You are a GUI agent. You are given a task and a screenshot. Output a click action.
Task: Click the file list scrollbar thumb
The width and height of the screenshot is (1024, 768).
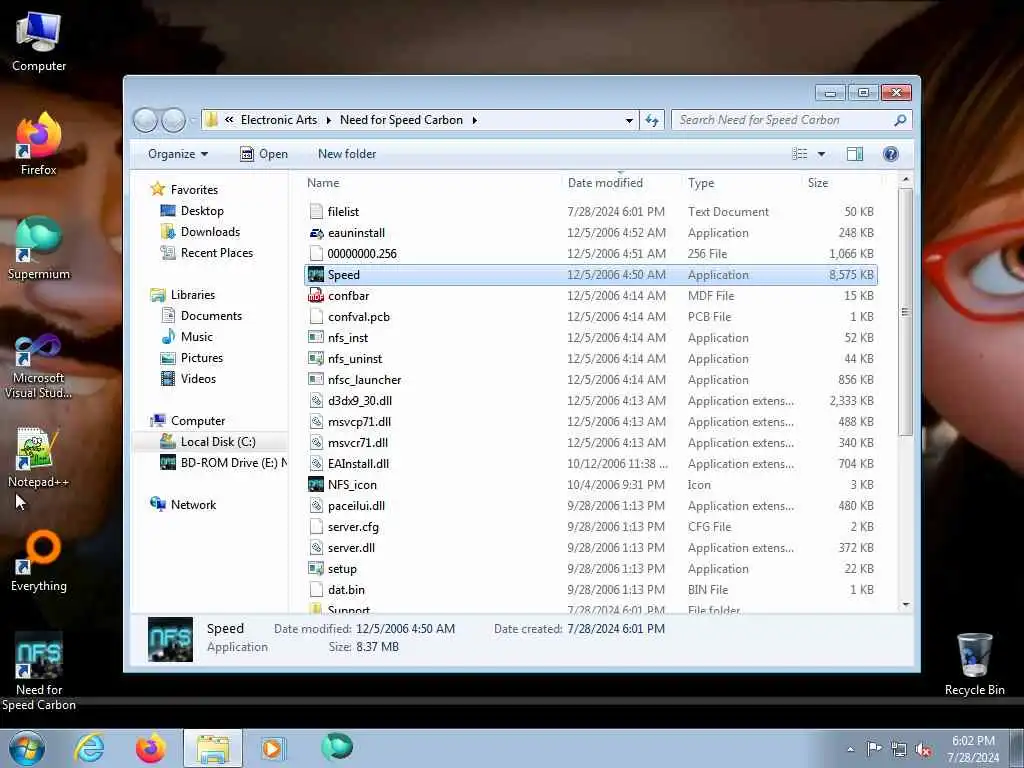(905, 312)
